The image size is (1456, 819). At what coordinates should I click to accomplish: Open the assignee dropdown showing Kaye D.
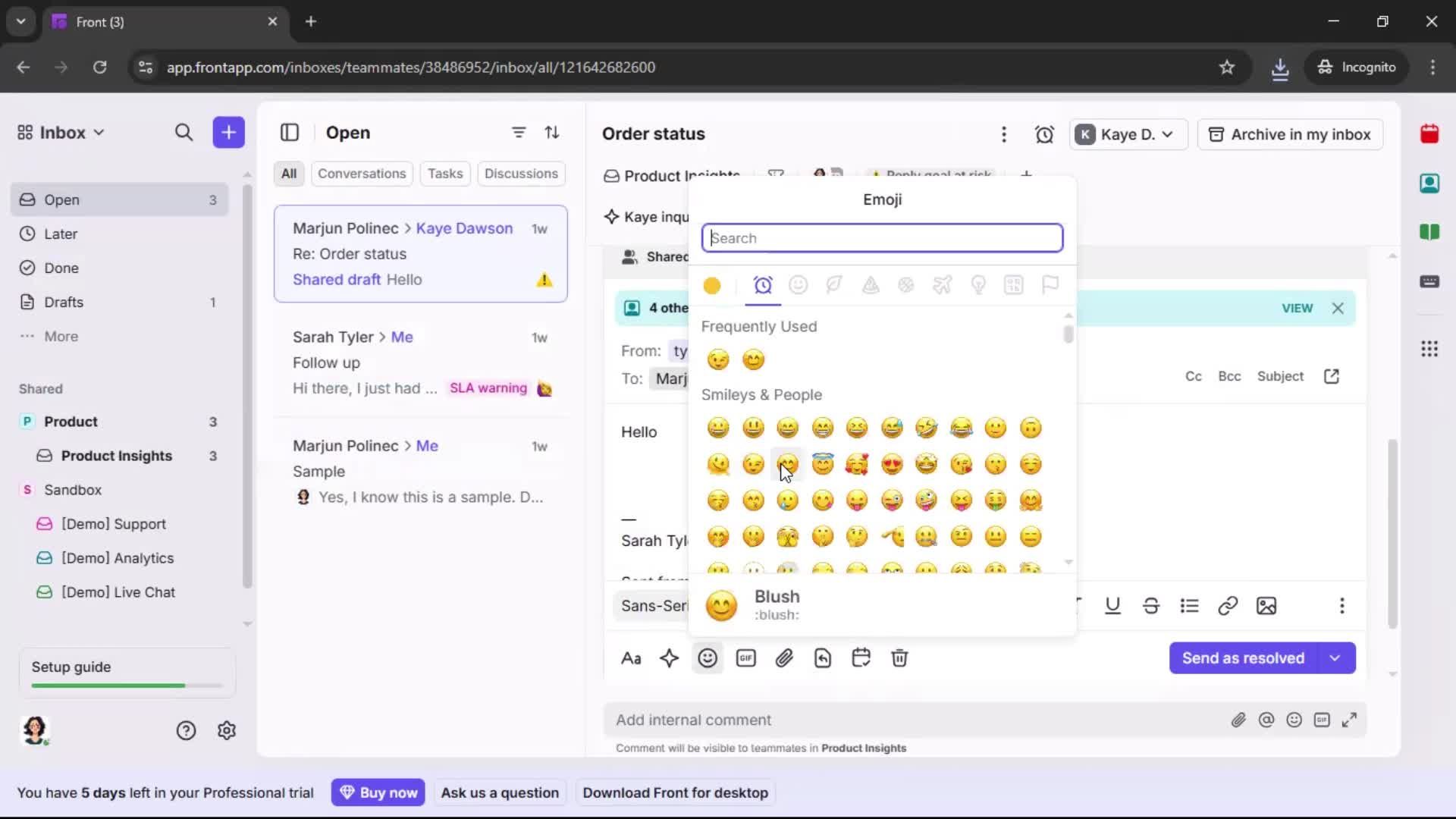[x=1128, y=134]
